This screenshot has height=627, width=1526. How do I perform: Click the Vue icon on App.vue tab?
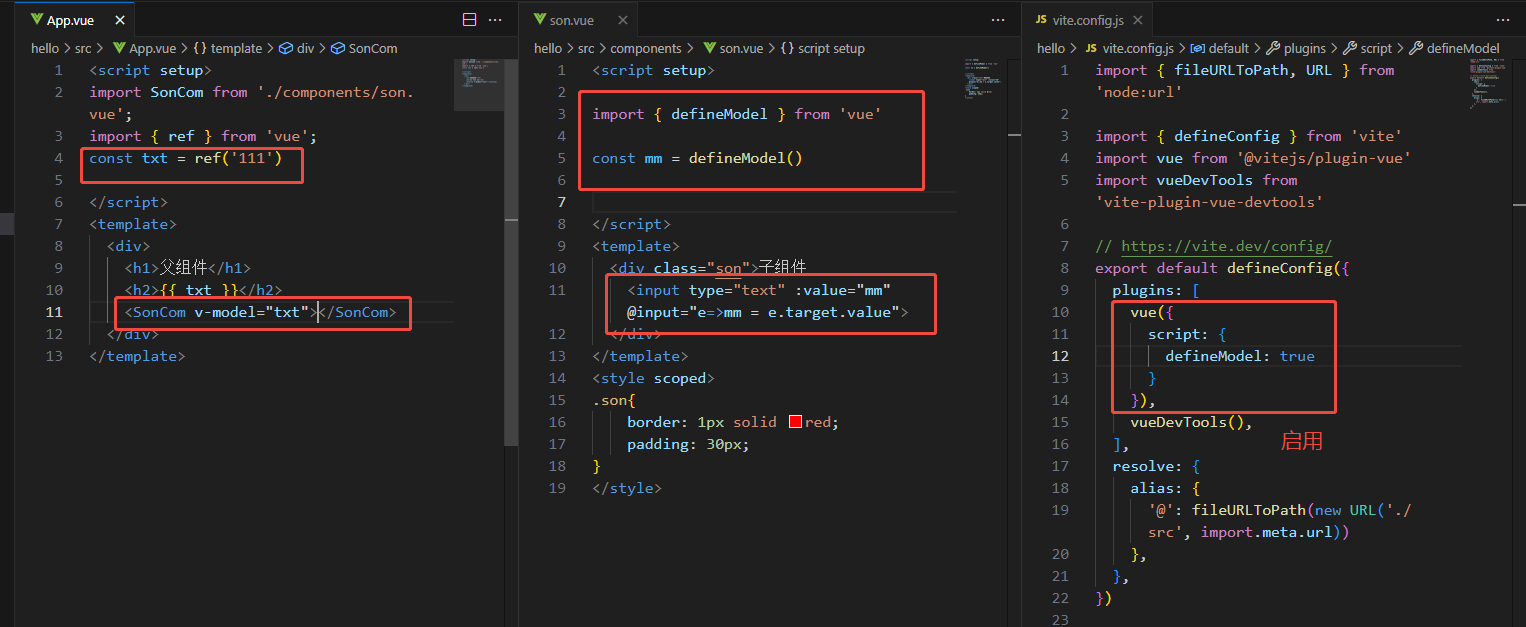[x=36, y=20]
